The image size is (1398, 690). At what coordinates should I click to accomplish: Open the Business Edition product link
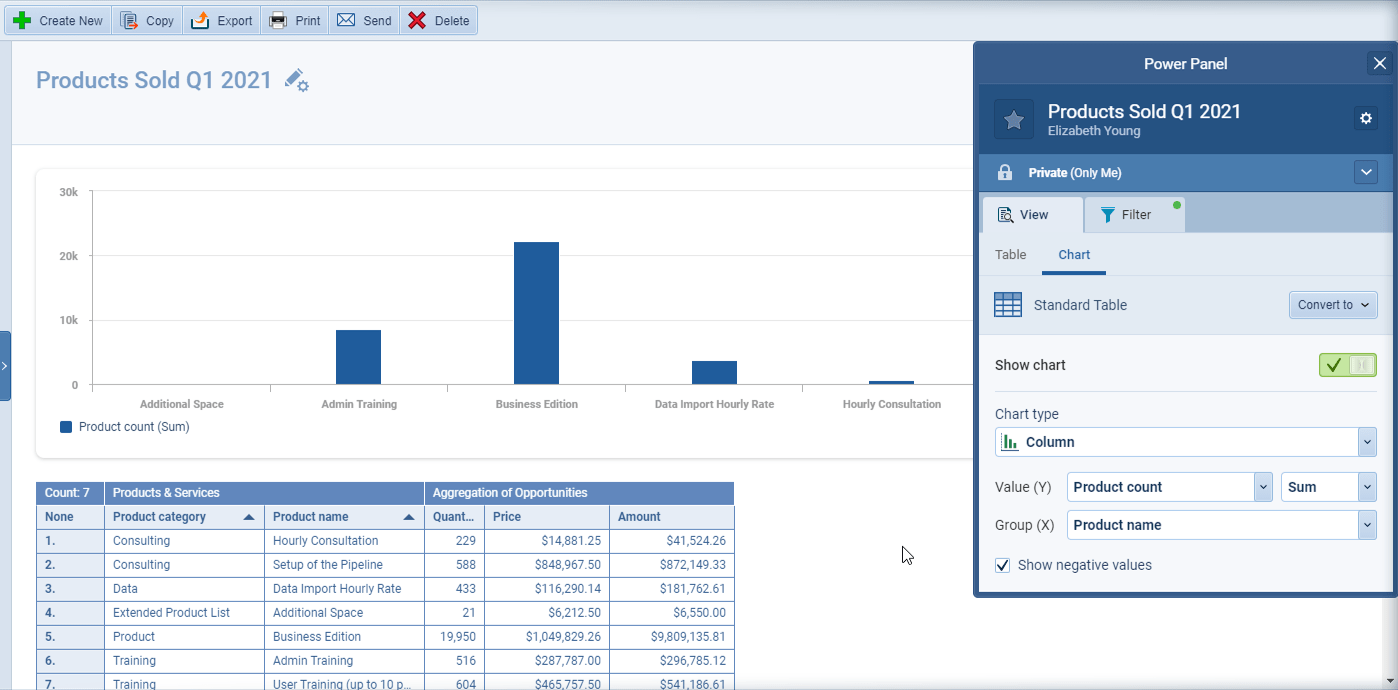click(316, 636)
